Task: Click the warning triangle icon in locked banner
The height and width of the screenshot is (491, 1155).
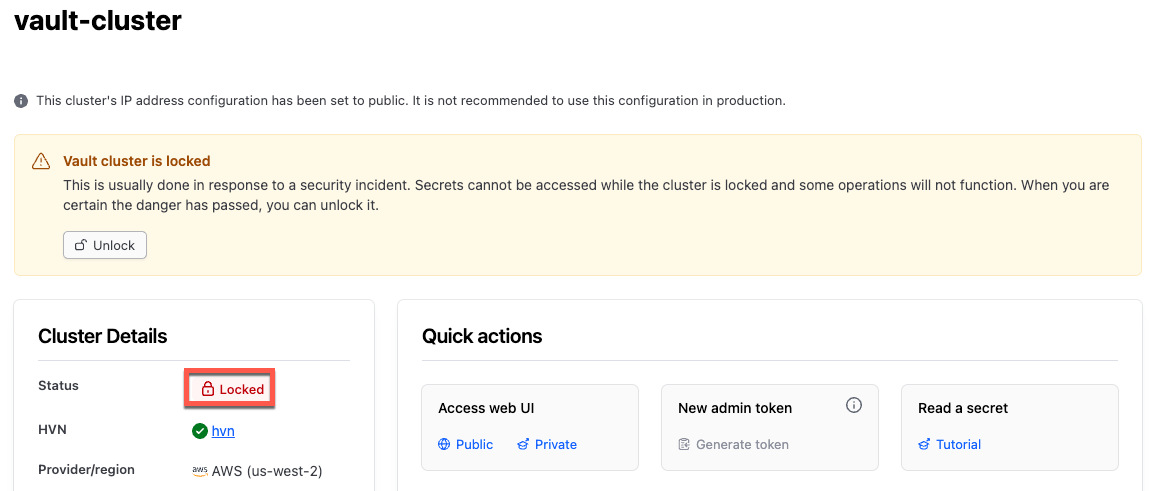Action: point(41,161)
